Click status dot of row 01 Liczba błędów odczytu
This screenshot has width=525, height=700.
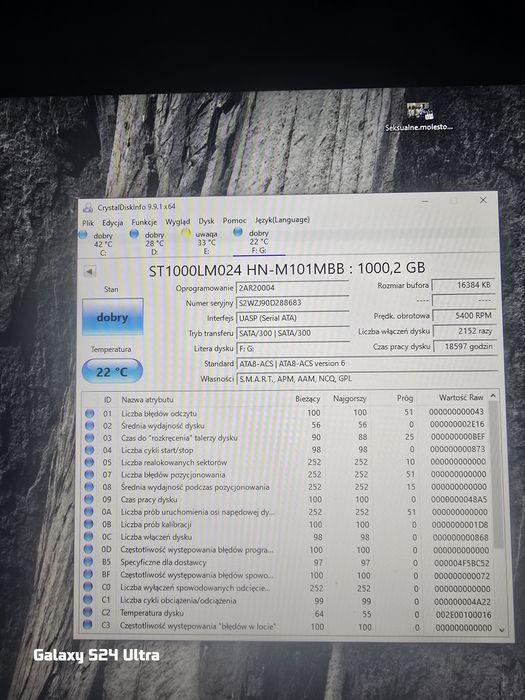(x=90, y=413)
